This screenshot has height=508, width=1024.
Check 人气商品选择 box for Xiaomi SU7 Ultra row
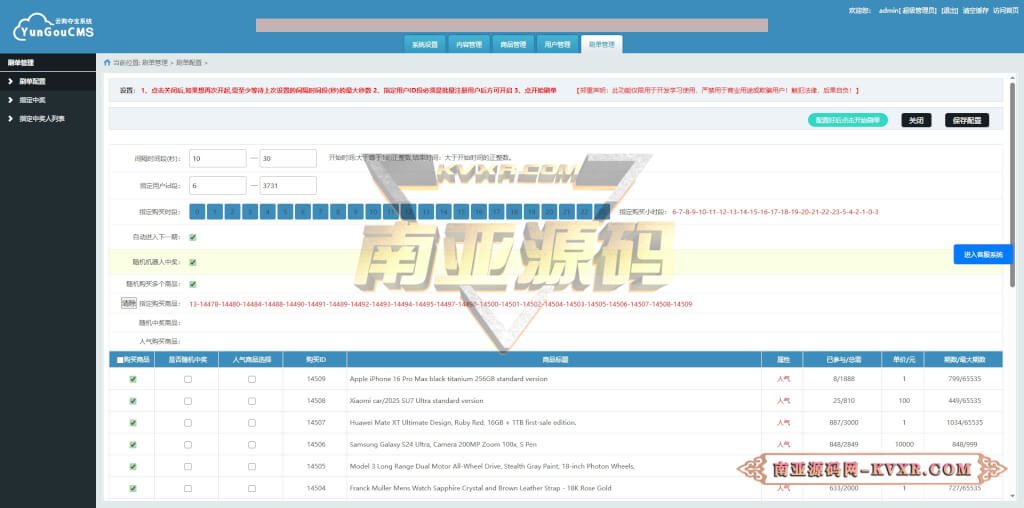coord(251,401)
